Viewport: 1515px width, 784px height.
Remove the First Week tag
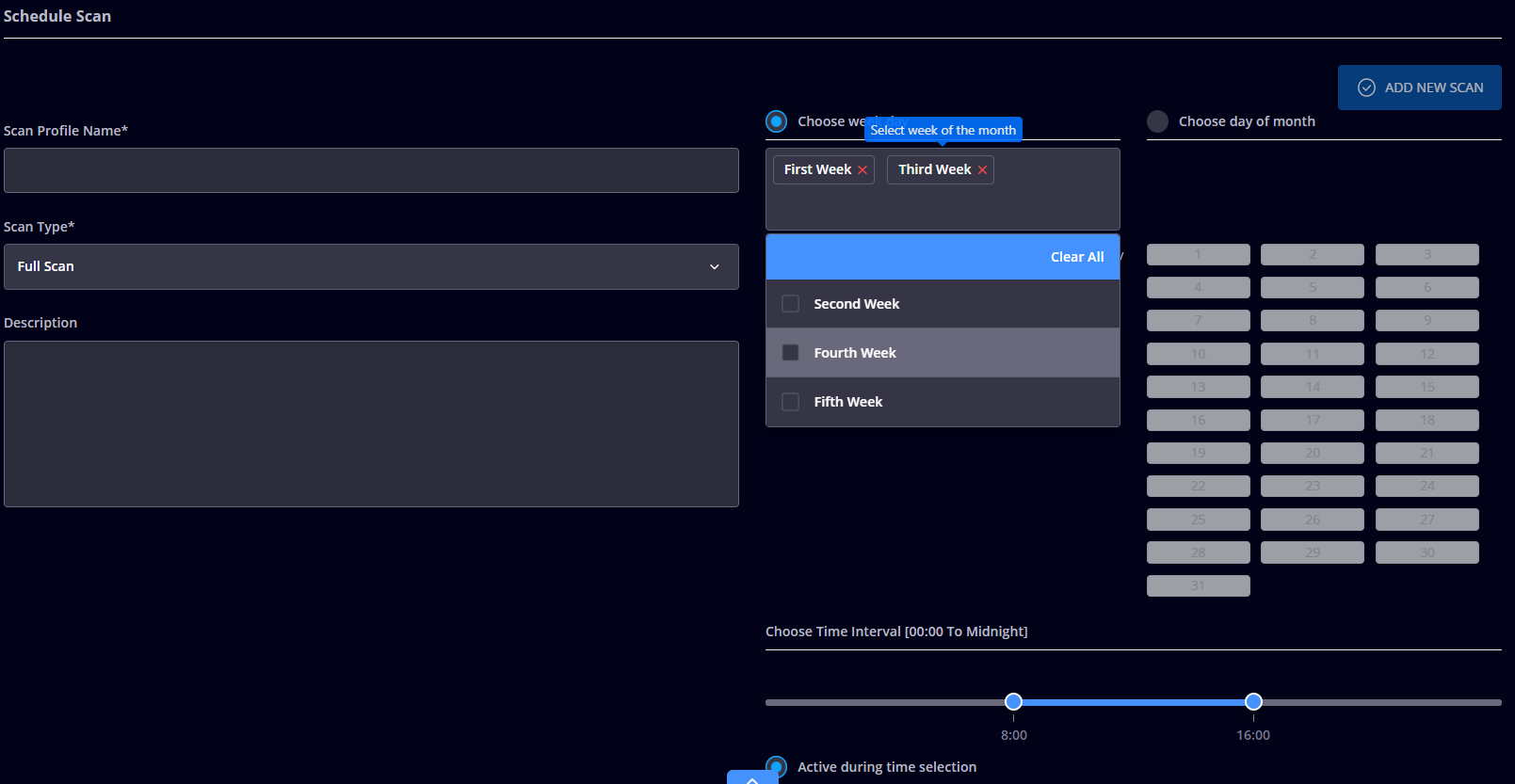coord(862,170)
